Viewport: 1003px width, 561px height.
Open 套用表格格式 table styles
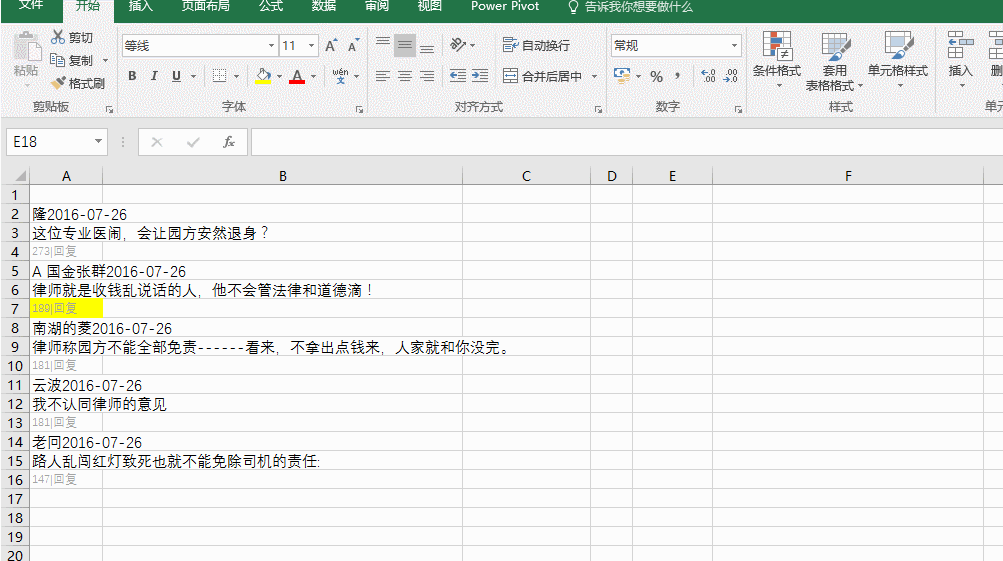(x=834, y=61)
